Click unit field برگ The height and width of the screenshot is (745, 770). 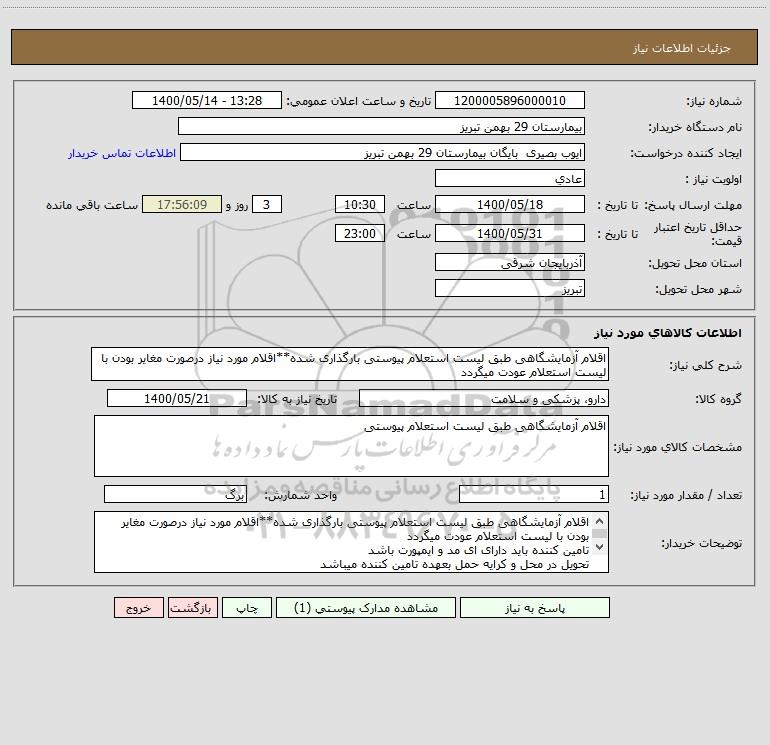[175, 495]
